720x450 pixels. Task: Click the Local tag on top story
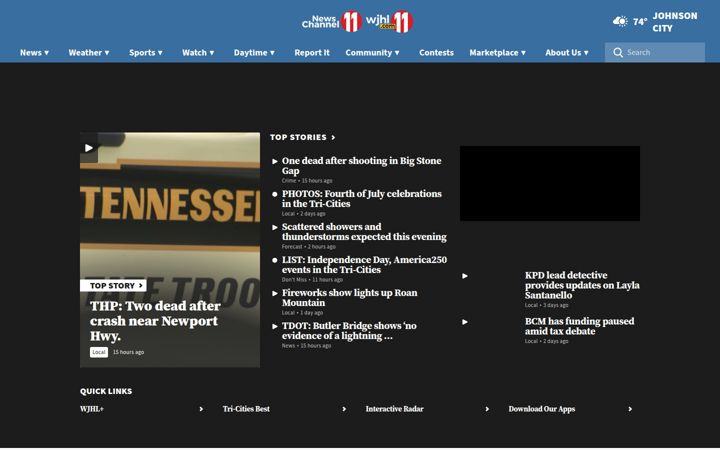click(x=99, y=352)
